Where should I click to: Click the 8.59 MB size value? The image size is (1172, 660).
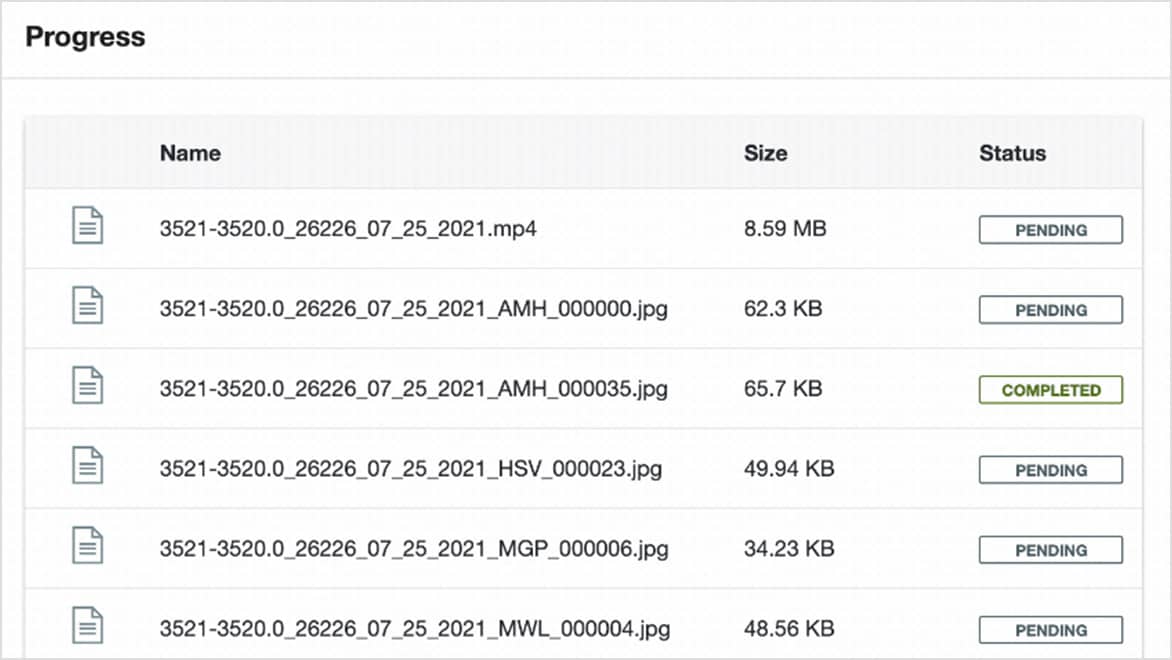(785, 229)
